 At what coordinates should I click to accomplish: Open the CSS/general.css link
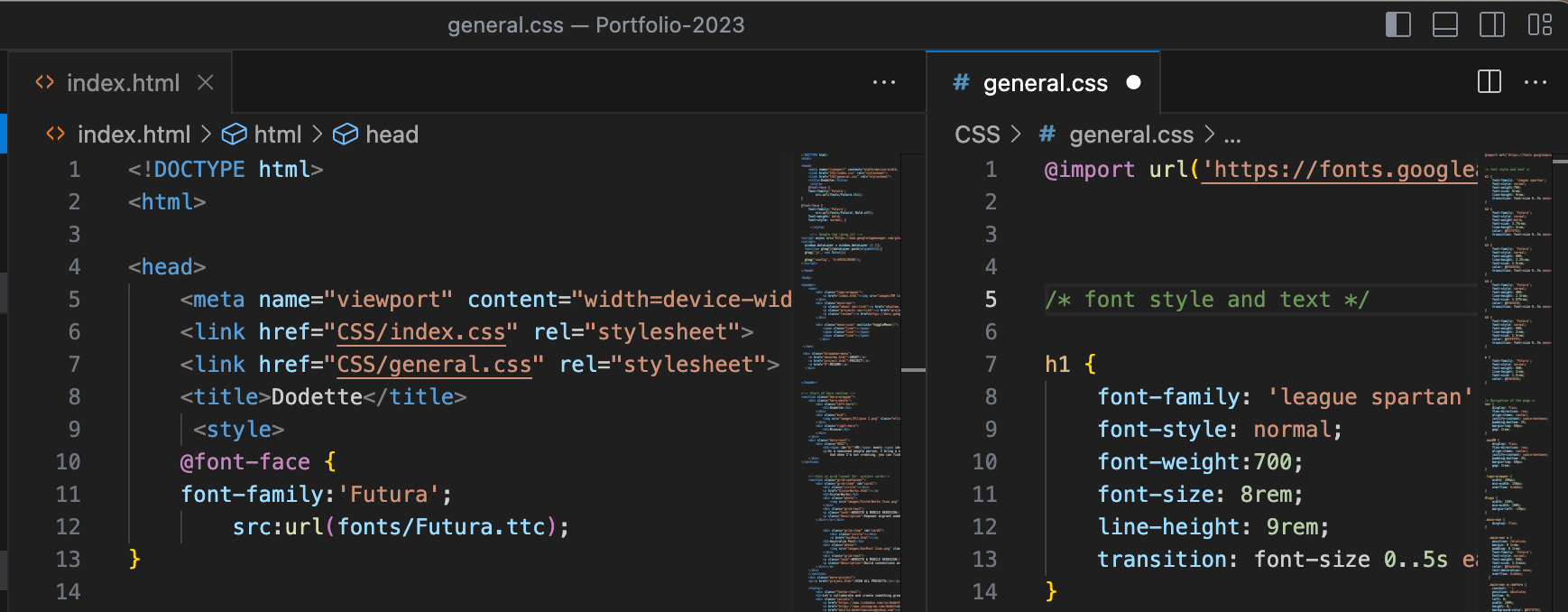[x=434, y=365]
